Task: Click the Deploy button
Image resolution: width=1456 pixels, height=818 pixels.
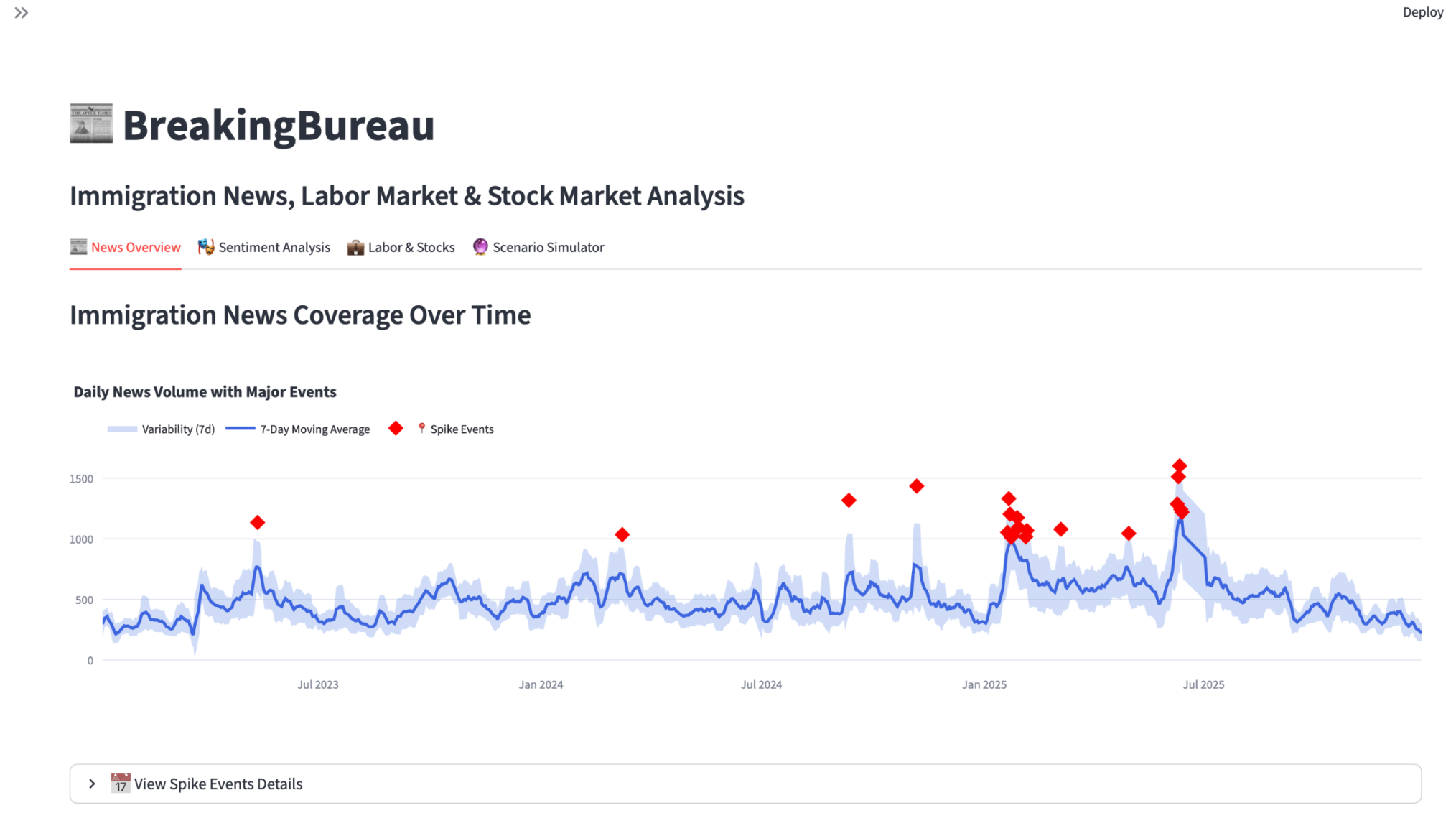Action: [x=1422, y=12]
